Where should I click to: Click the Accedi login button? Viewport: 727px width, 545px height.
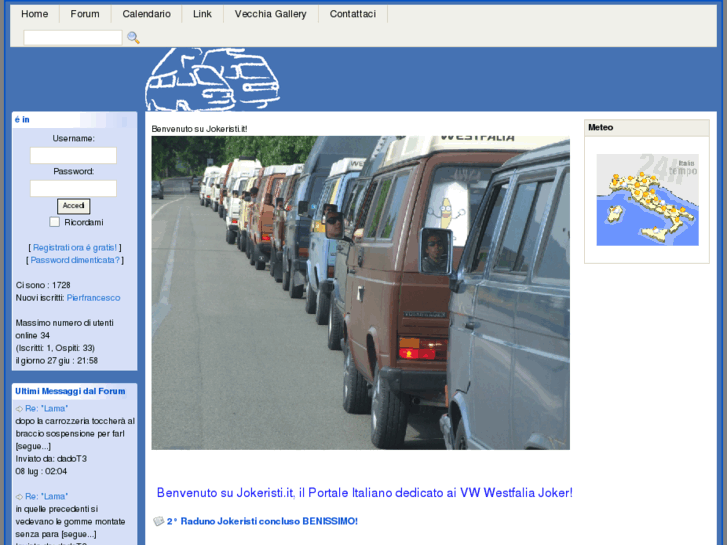(x=73, y=206)
